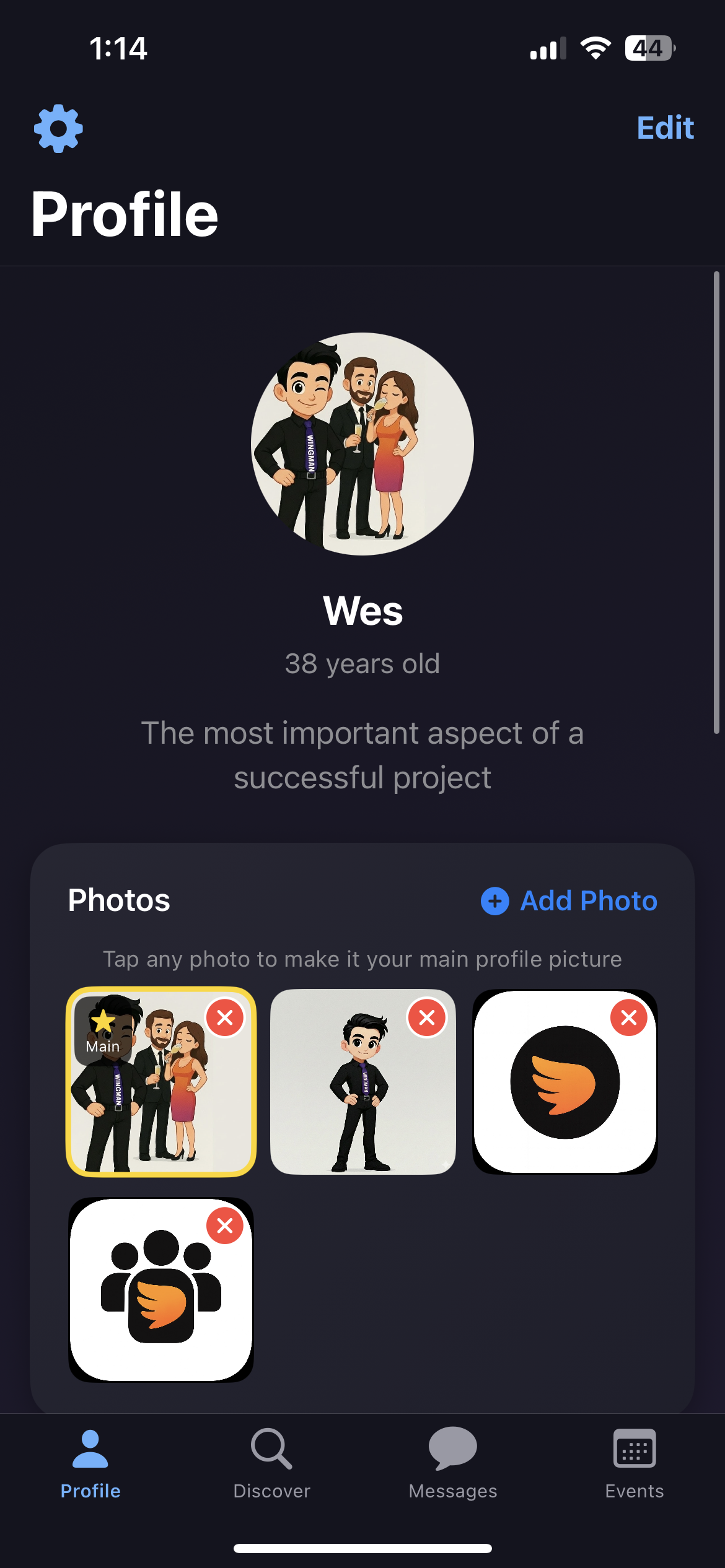Remove the orange wing logo photo
This screenshot has width=725, height=1568.
[x=628, y=1016]
